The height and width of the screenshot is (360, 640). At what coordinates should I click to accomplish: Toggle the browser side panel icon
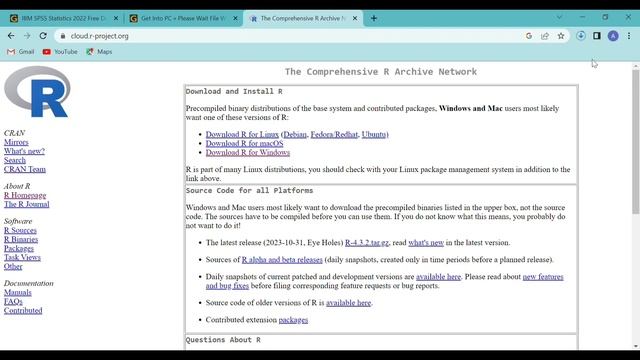597,36
